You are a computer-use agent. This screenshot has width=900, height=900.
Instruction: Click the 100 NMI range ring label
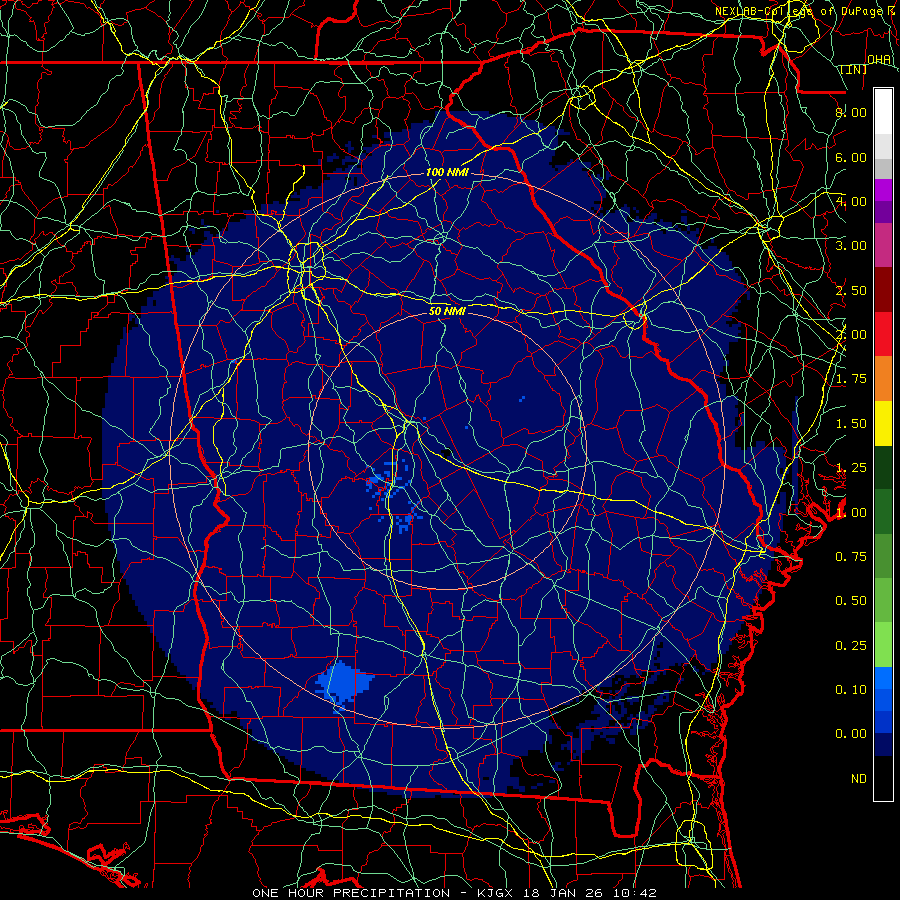click(447, 172)
